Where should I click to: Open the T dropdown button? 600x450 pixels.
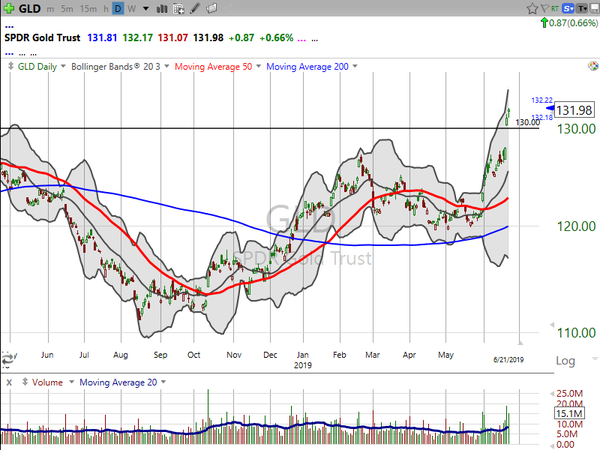[x=582, y=8]
